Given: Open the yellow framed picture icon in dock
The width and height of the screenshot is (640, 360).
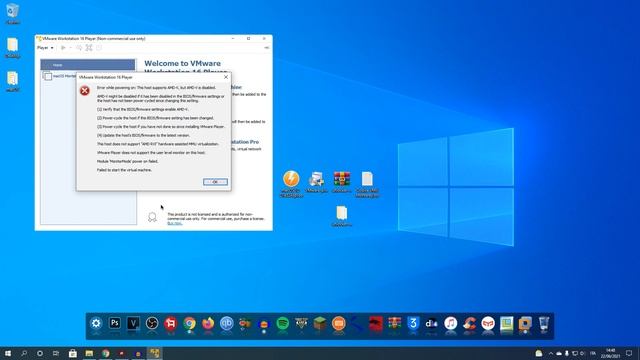Looking at the screenshot, I should [x=507, y=323].
